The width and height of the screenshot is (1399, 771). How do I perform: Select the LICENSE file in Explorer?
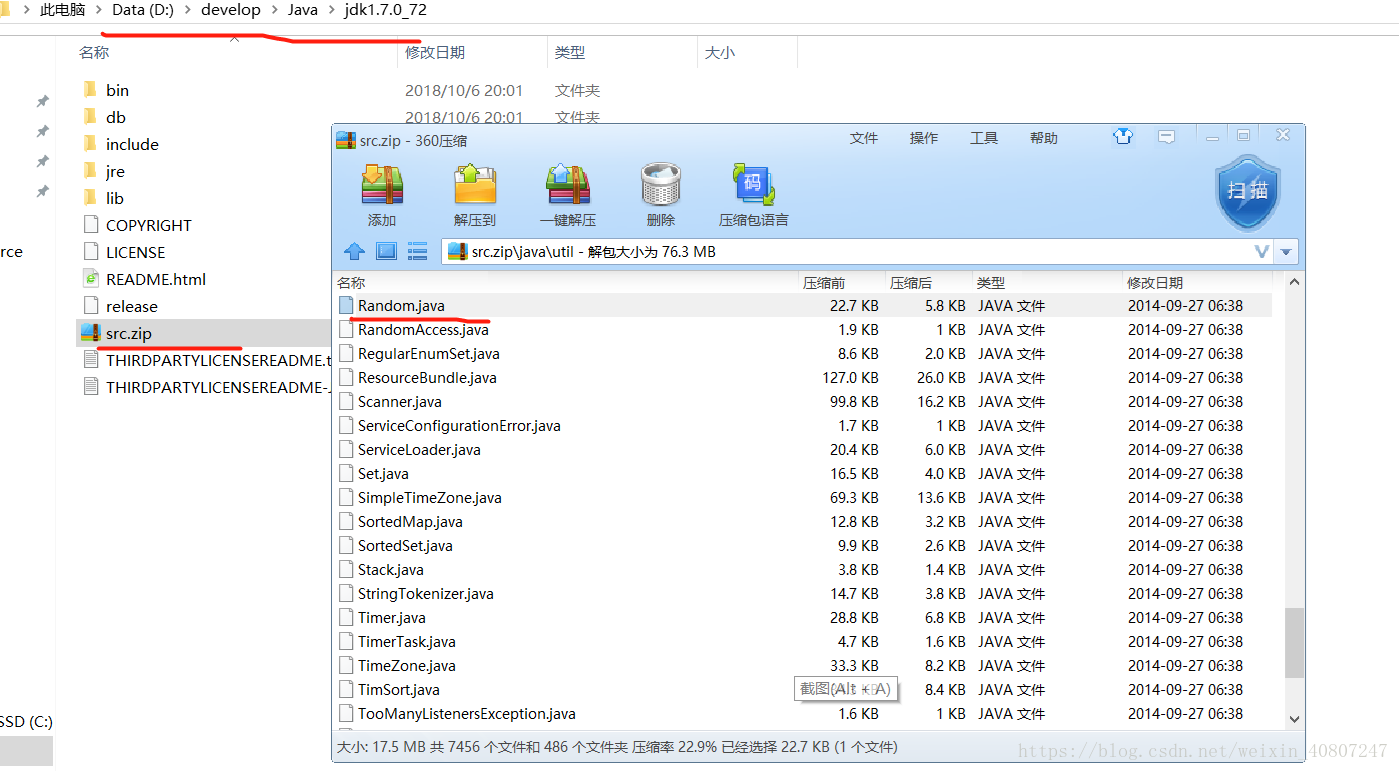[x=123, y=252]
